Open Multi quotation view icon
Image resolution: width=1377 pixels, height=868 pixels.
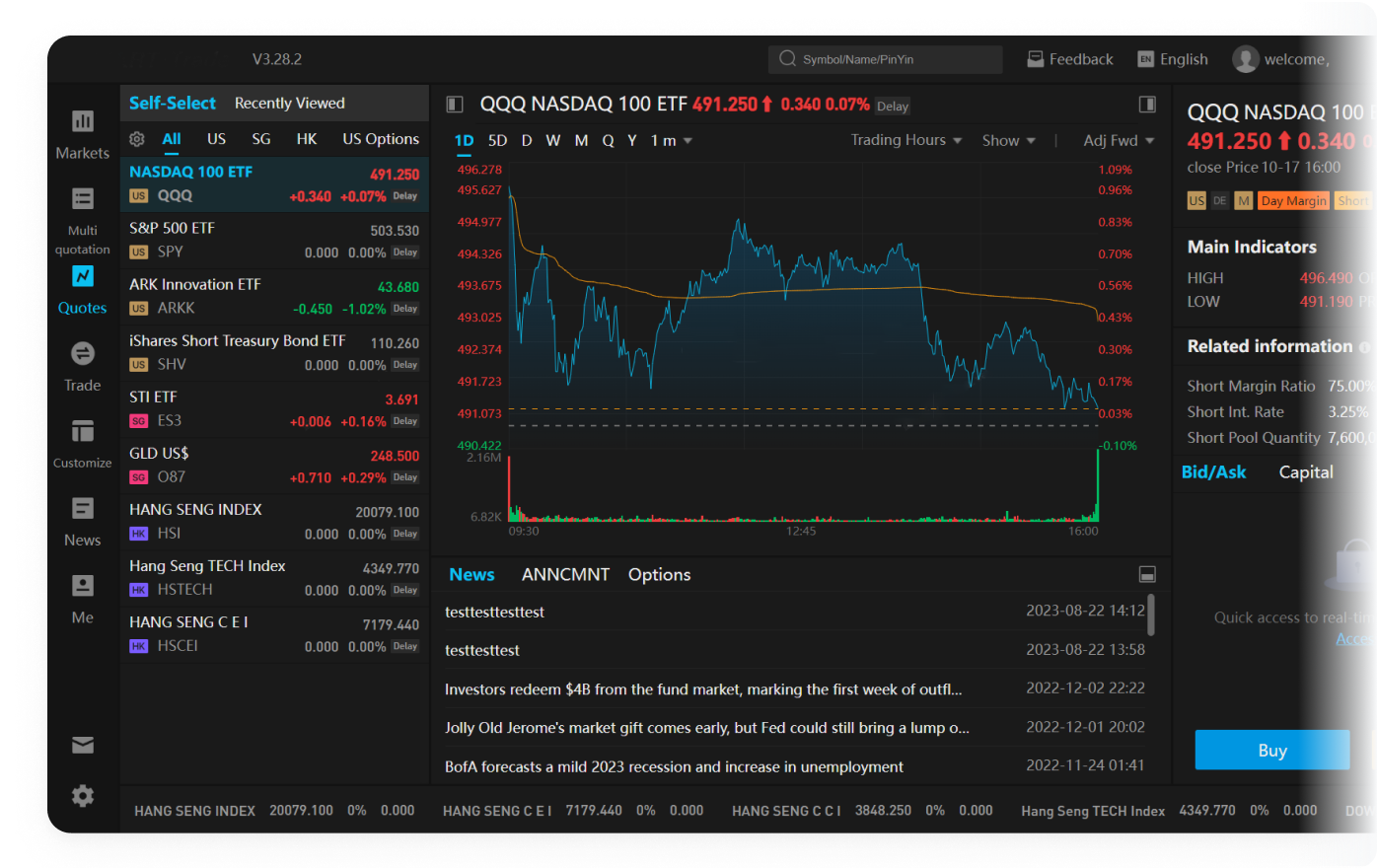(83, 199)
